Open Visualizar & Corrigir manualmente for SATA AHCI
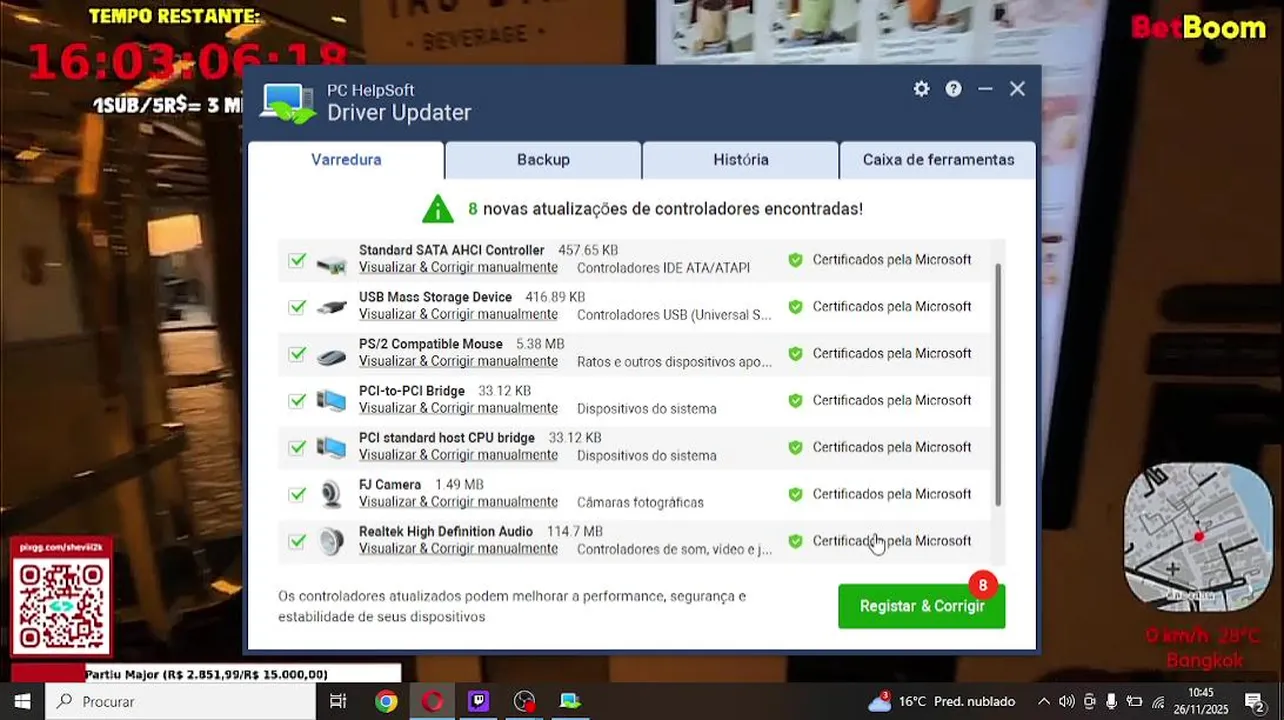The image size is (1284, 720). coord(458,268)
